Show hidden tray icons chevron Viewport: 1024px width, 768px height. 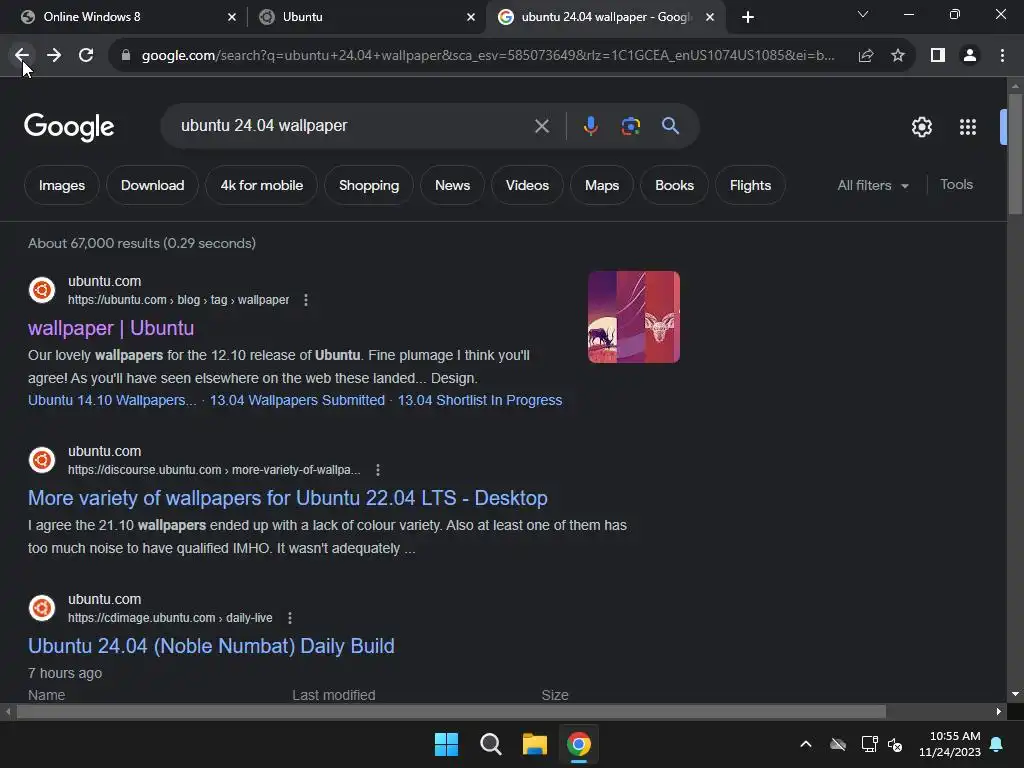click(806, 744)
